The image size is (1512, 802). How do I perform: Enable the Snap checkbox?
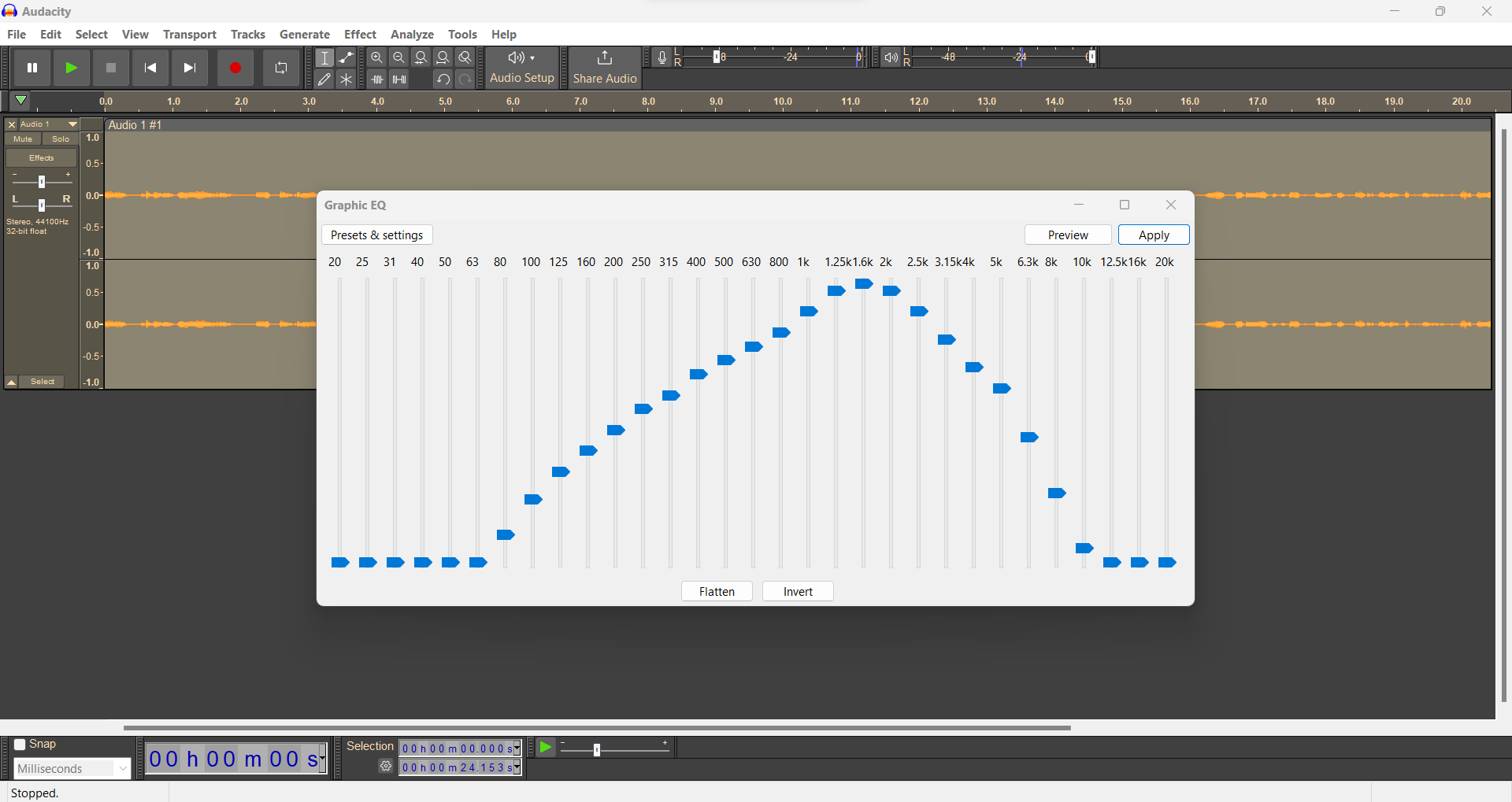coord(20,745)
